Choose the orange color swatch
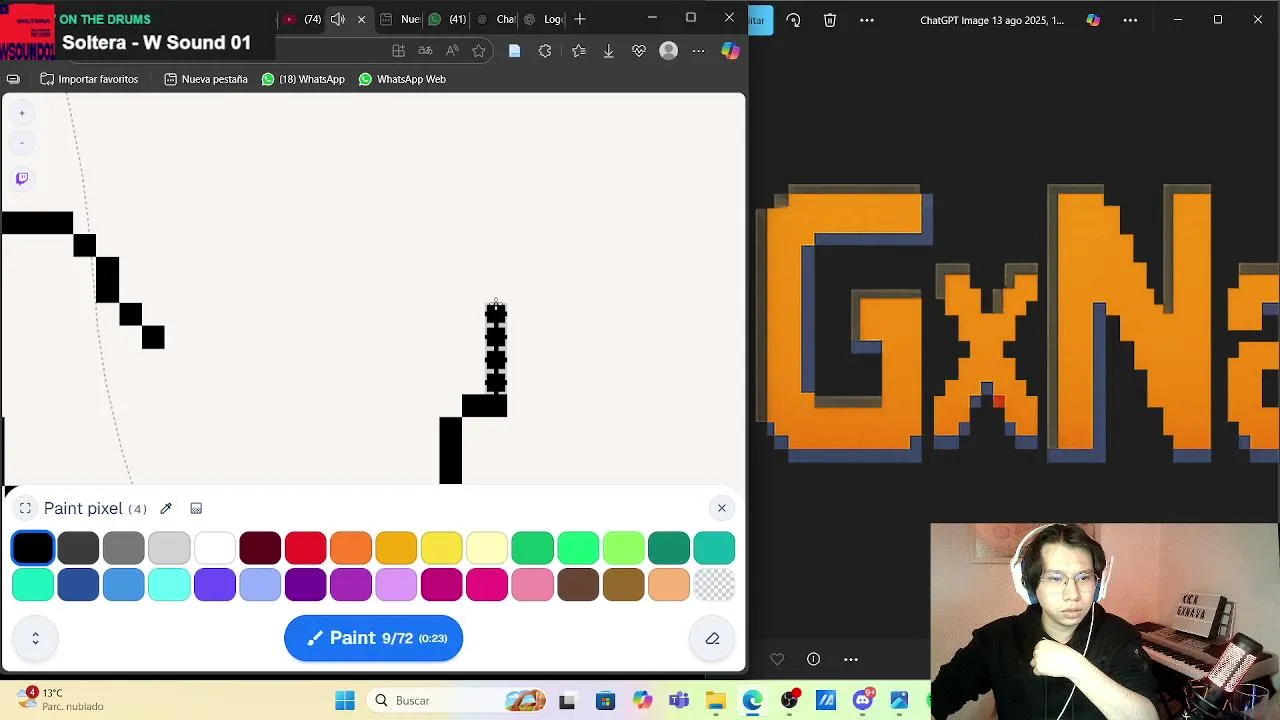This screenshot has width=1280, height=720. (x=351, y=548)
